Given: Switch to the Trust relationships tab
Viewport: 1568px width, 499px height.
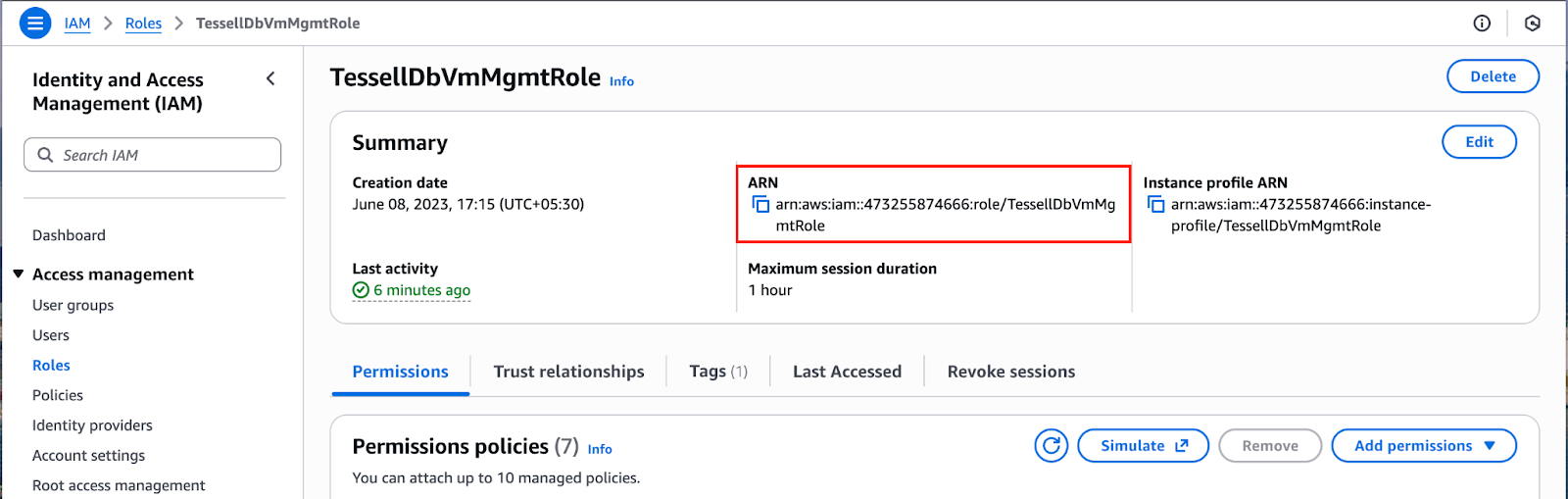Looking at the screenshot, I should (568, 372).
